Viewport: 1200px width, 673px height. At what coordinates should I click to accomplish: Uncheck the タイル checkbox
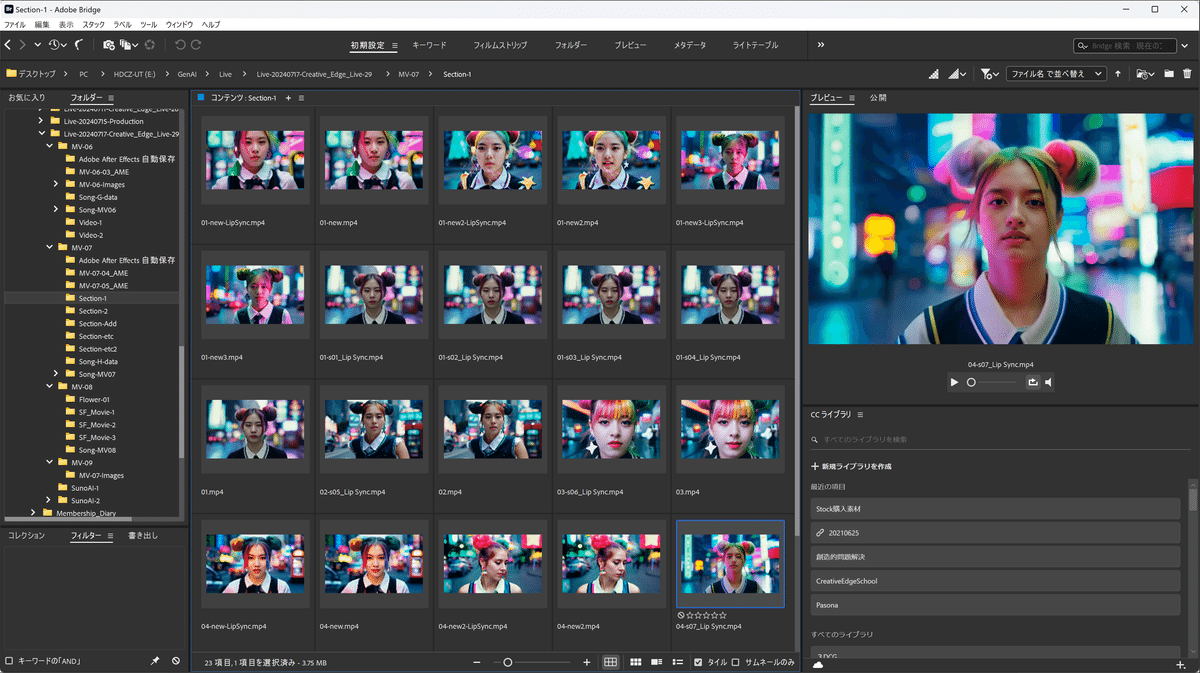698,662
